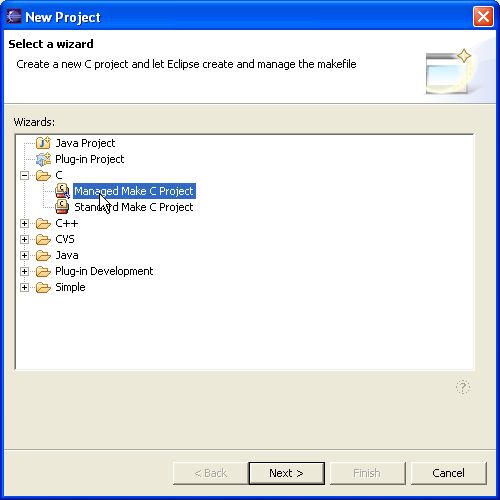Click the open C folder icon
This screenshot has height=500, width=500.
point(43,175)
